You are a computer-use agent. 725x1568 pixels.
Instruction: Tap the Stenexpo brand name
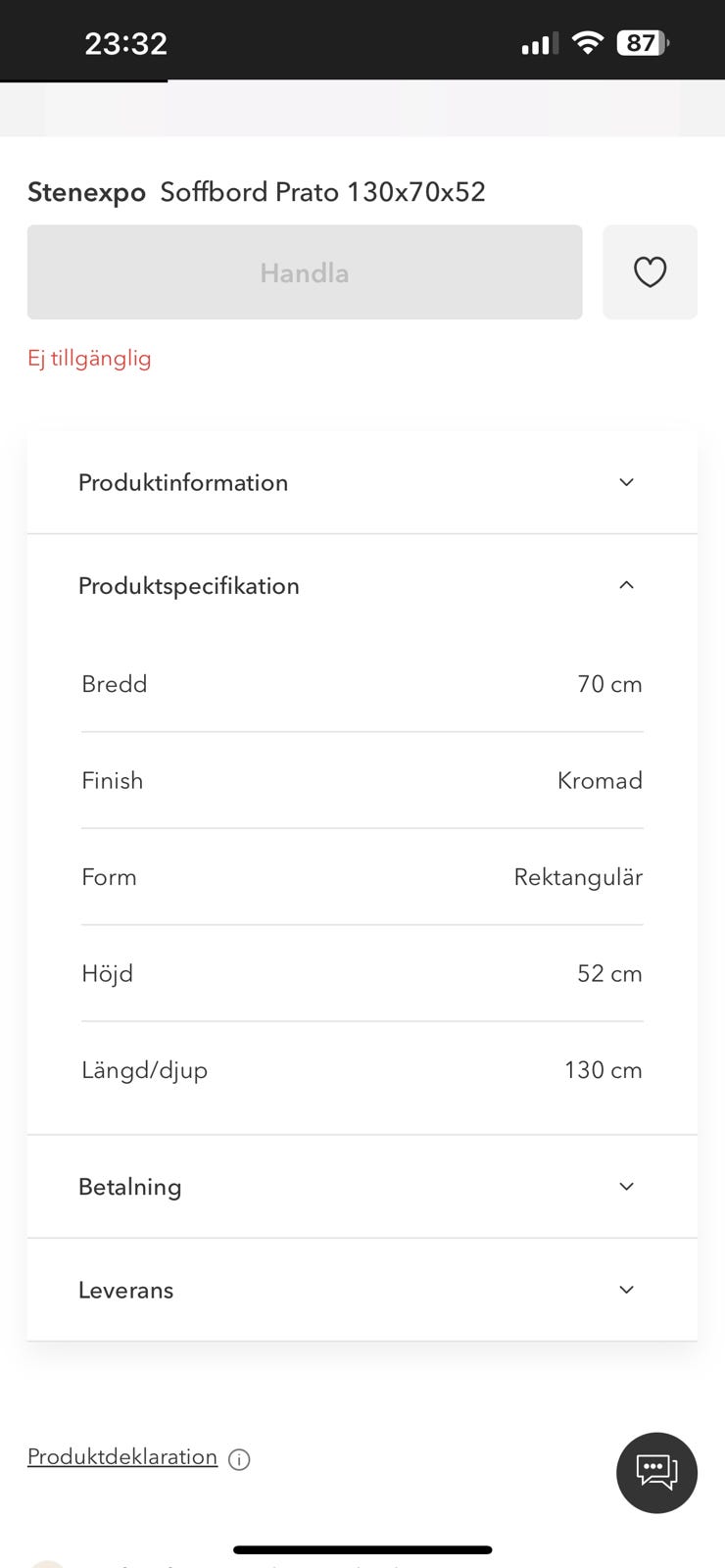86,192
